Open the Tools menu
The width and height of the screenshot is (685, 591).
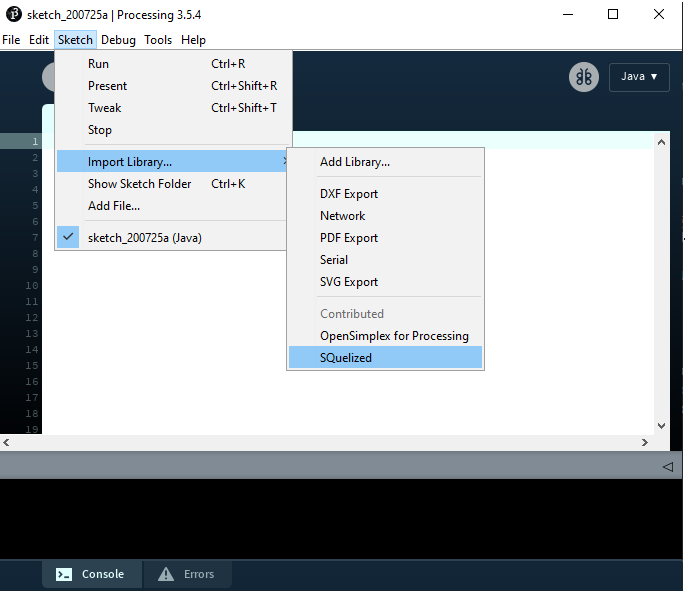158,40
